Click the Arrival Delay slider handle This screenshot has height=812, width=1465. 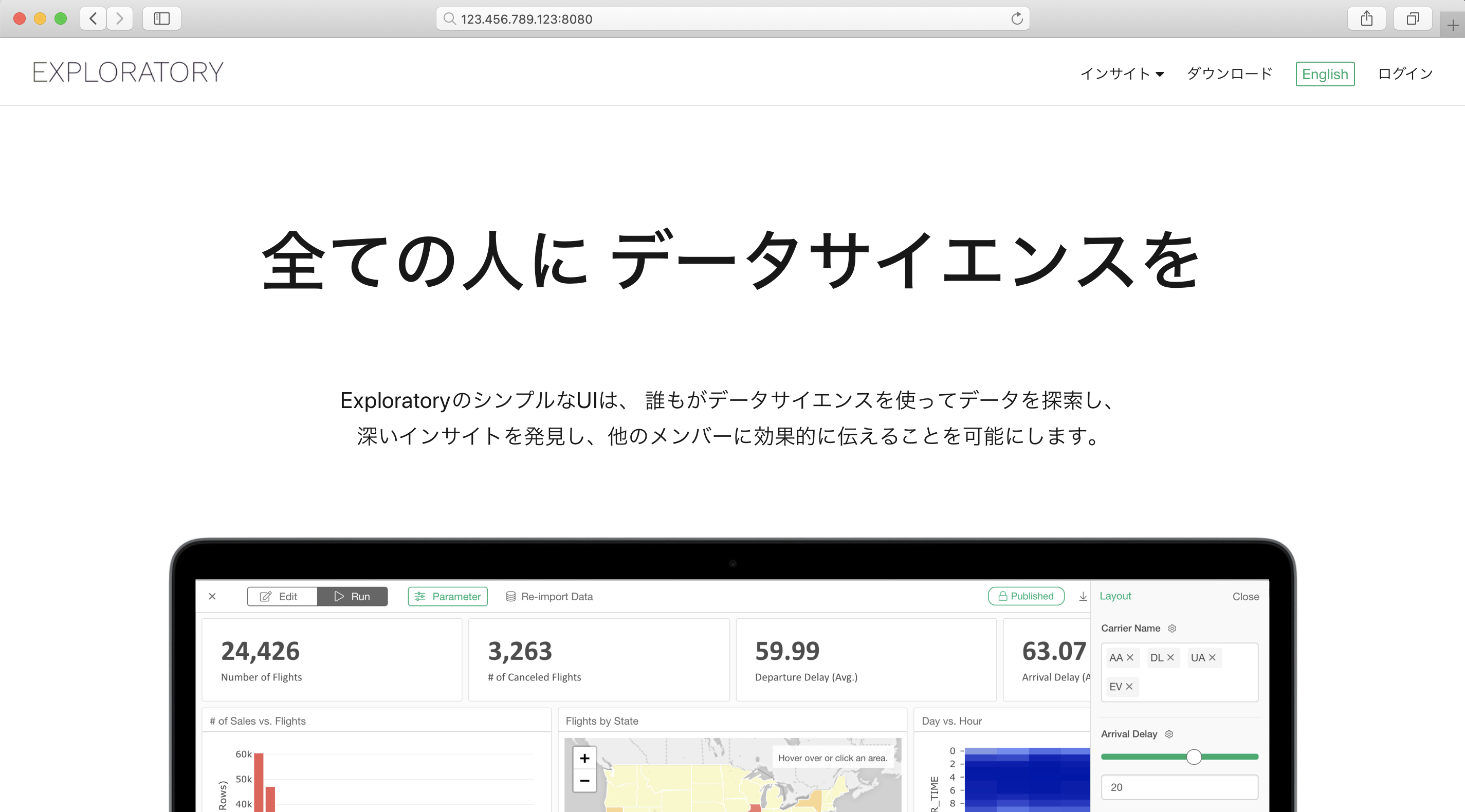pos(1194,757)
